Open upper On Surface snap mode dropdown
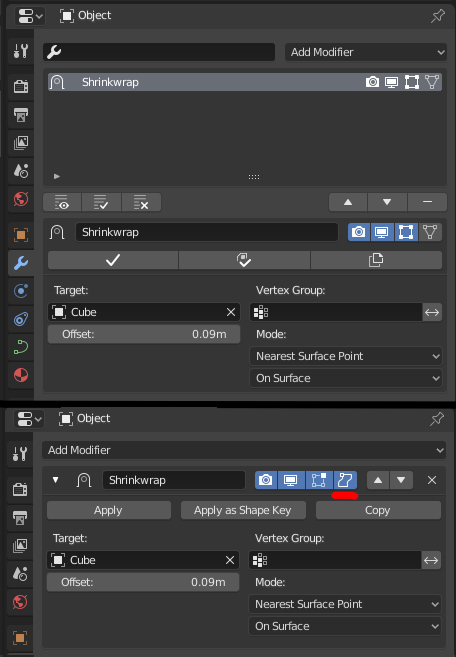The height and width of the screenshot is (657, 456). pyautogui.click(x=346, y=378)
